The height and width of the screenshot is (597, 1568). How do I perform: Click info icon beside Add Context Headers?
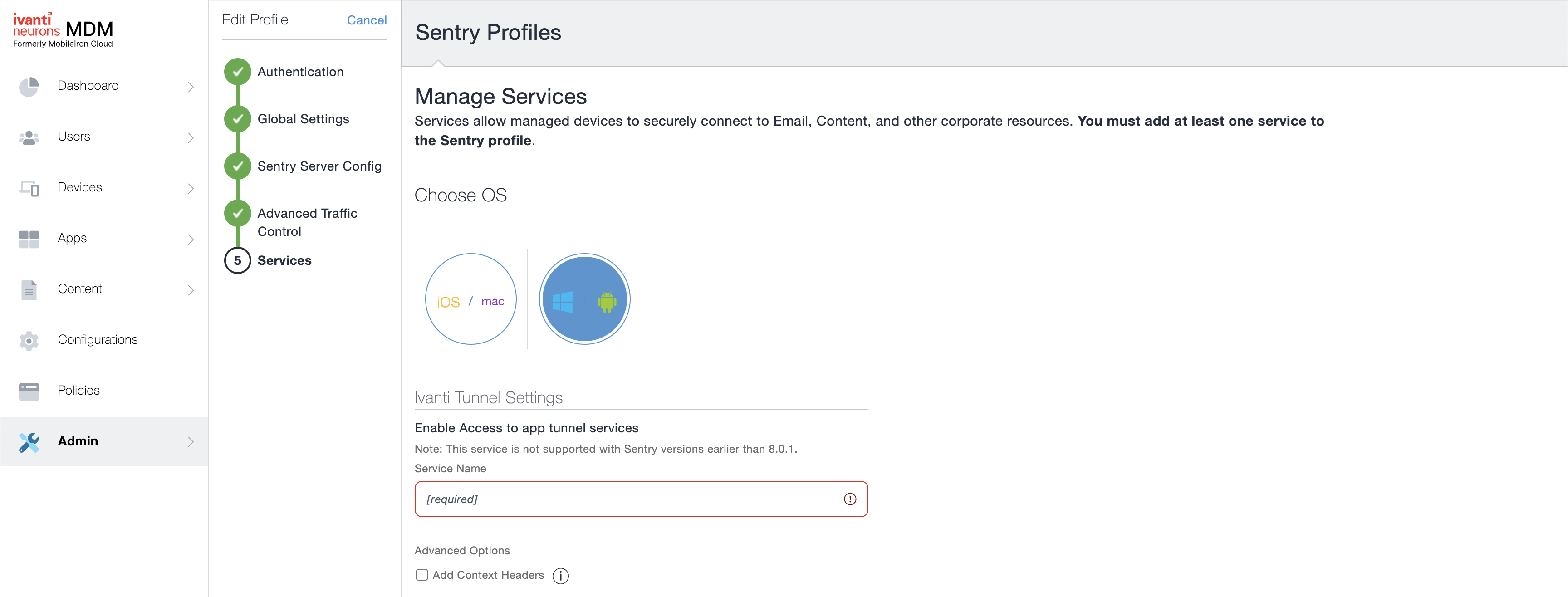coord(560,576)
